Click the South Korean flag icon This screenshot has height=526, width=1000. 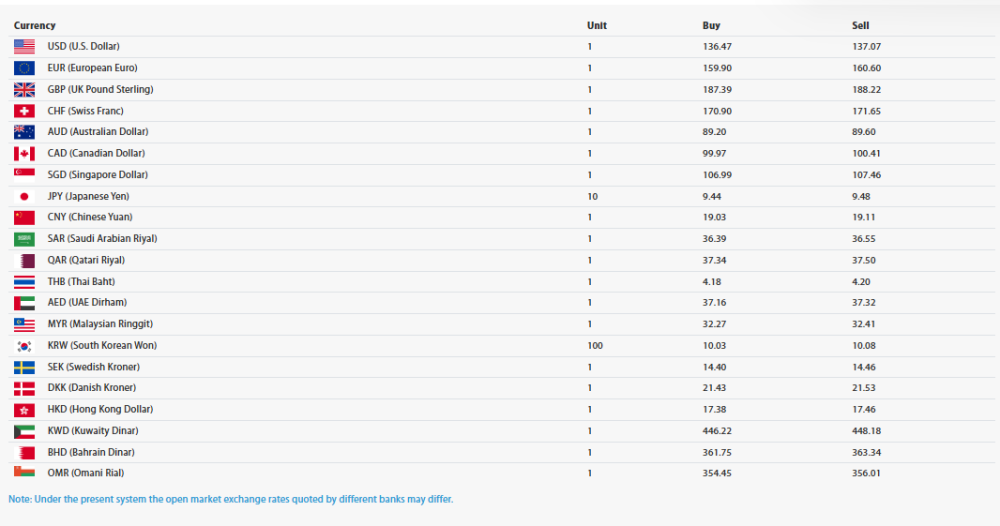coord(24,346)
